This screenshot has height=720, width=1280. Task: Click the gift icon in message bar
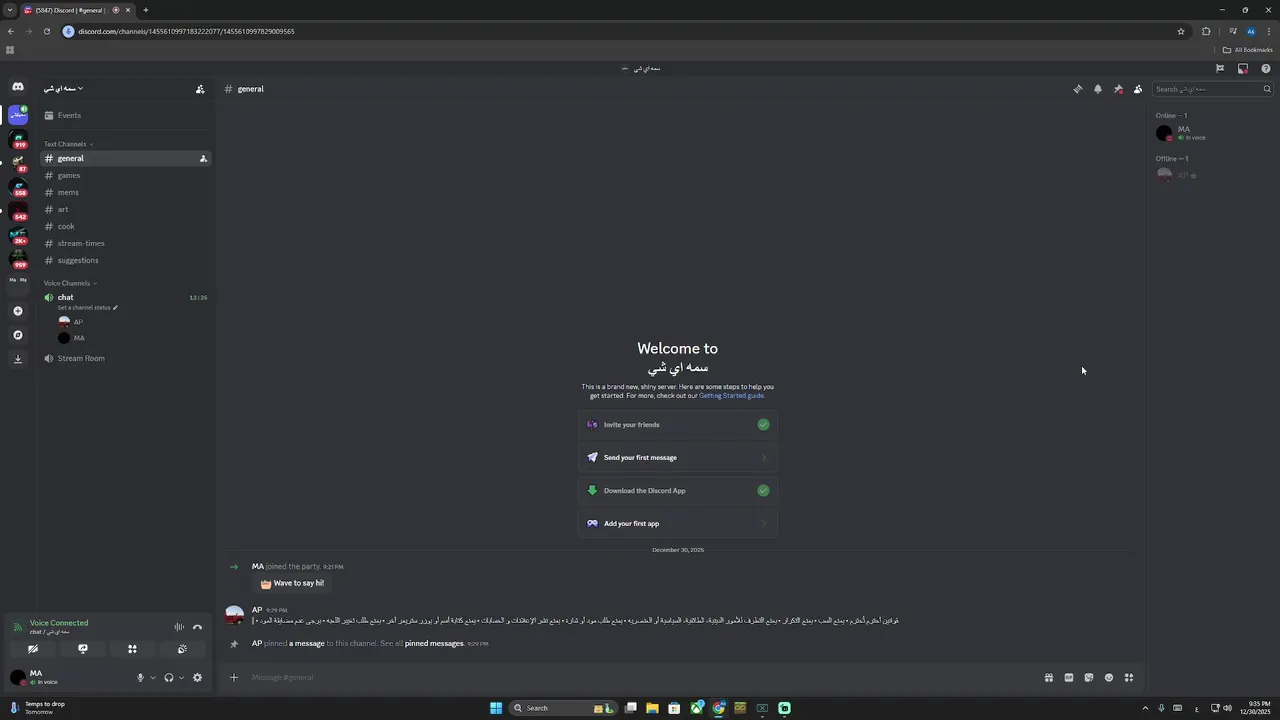coord(1049,678)
